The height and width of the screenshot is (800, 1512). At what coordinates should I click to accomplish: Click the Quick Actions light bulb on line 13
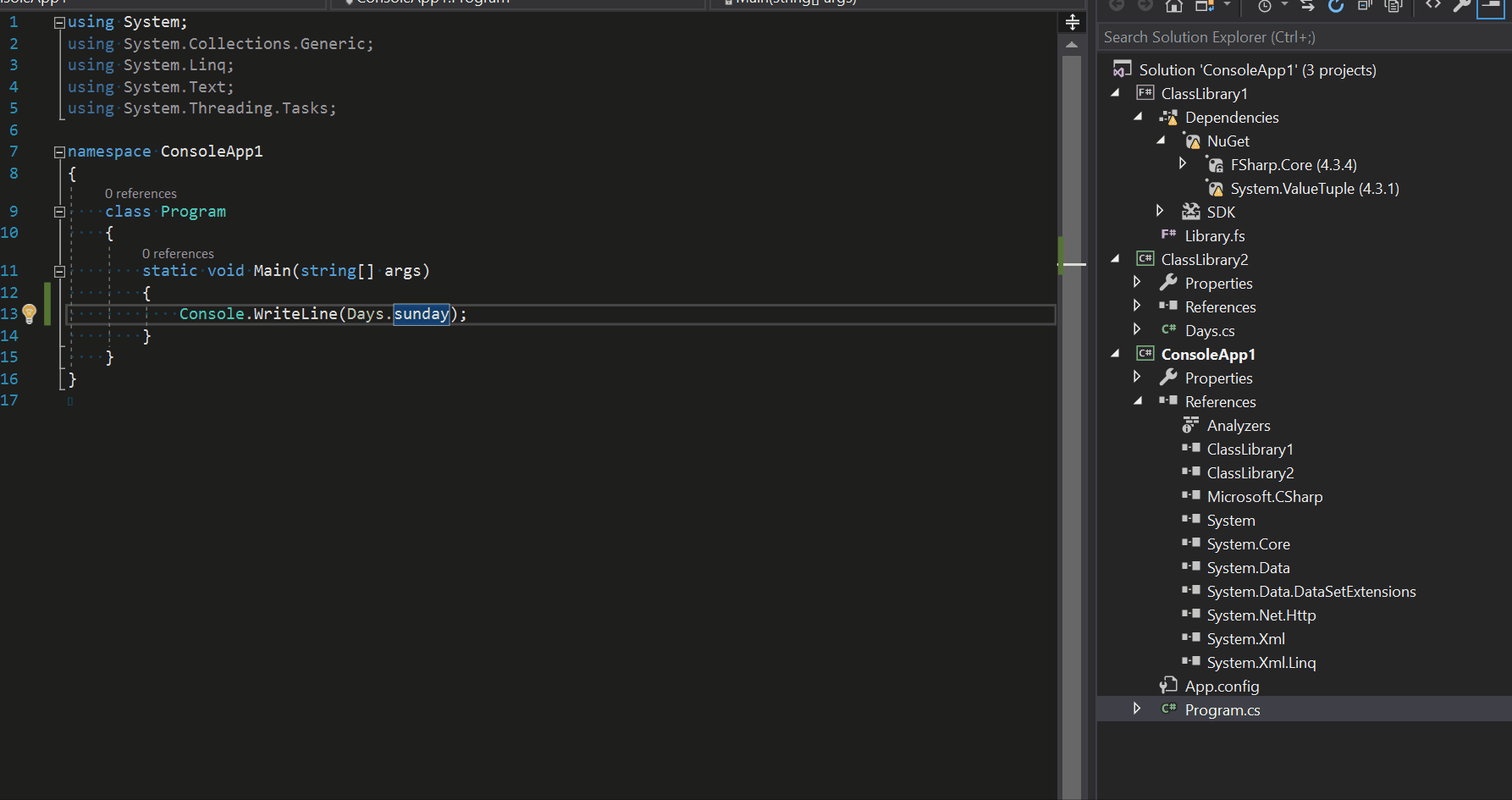click(x=29, y=313)
